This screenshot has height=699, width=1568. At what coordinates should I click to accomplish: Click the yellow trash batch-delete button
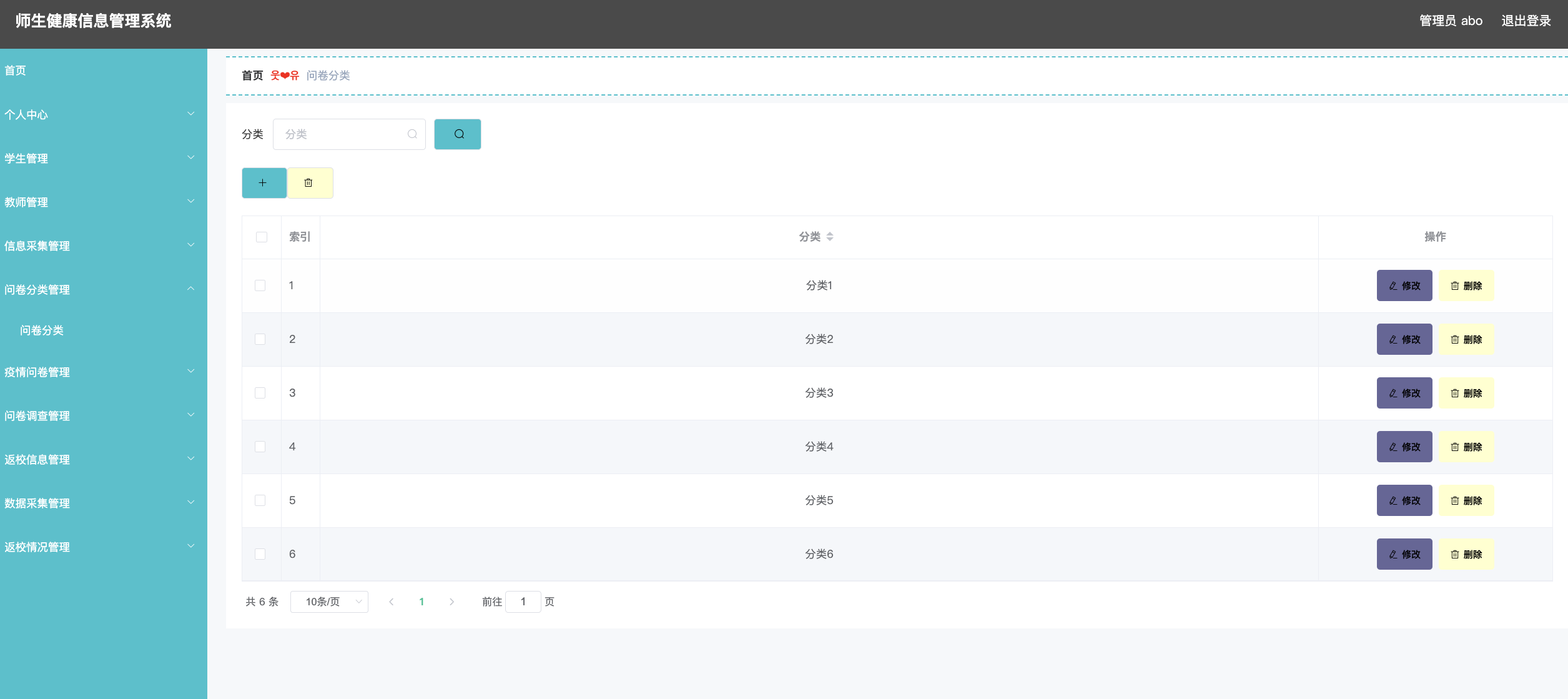309,183
